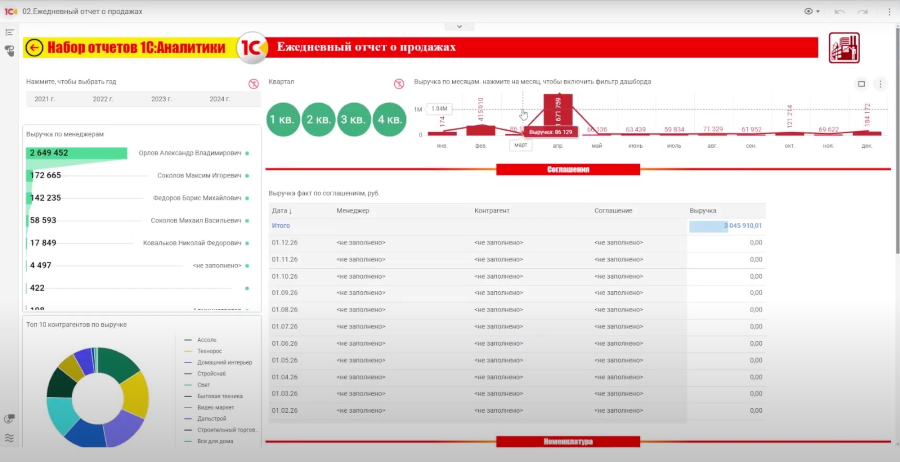Click the окт. month label in chart

pyautogui.click(x=790, y=146)
